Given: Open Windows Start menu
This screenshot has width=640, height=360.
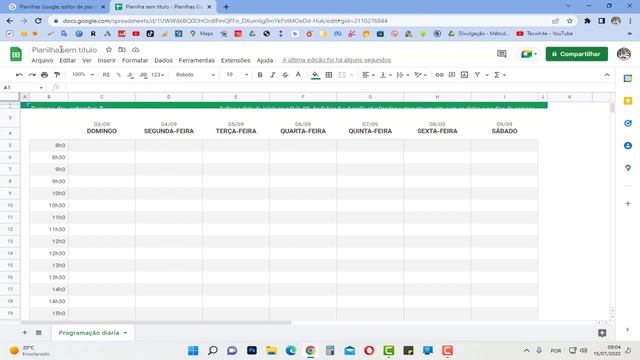Looking at the screenshot, I should (193, 351).
